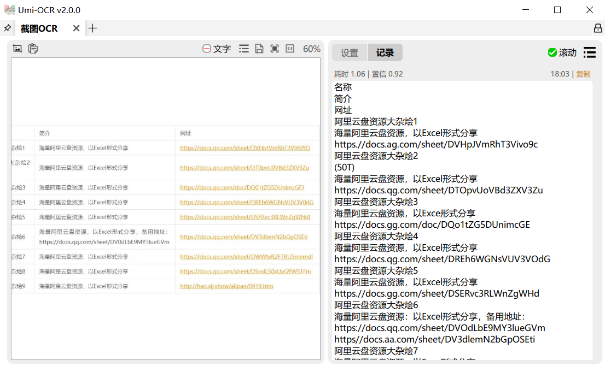Click result text 网址

click(343, 110)
